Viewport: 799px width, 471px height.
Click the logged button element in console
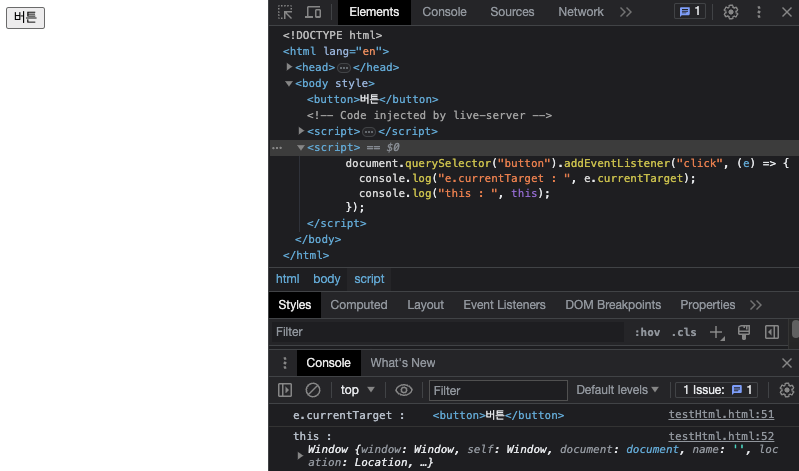pyautogui.click(x=498, y=415)
